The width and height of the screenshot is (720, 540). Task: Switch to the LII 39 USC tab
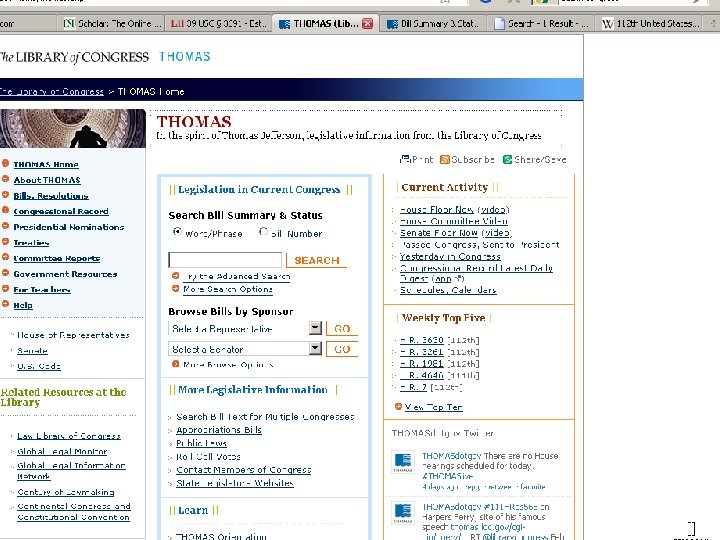[219, 23]
